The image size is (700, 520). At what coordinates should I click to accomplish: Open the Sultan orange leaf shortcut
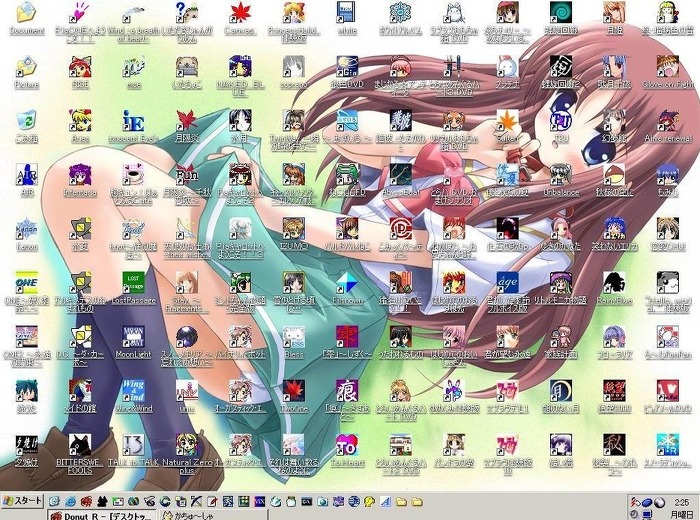(x=508, y=121)
